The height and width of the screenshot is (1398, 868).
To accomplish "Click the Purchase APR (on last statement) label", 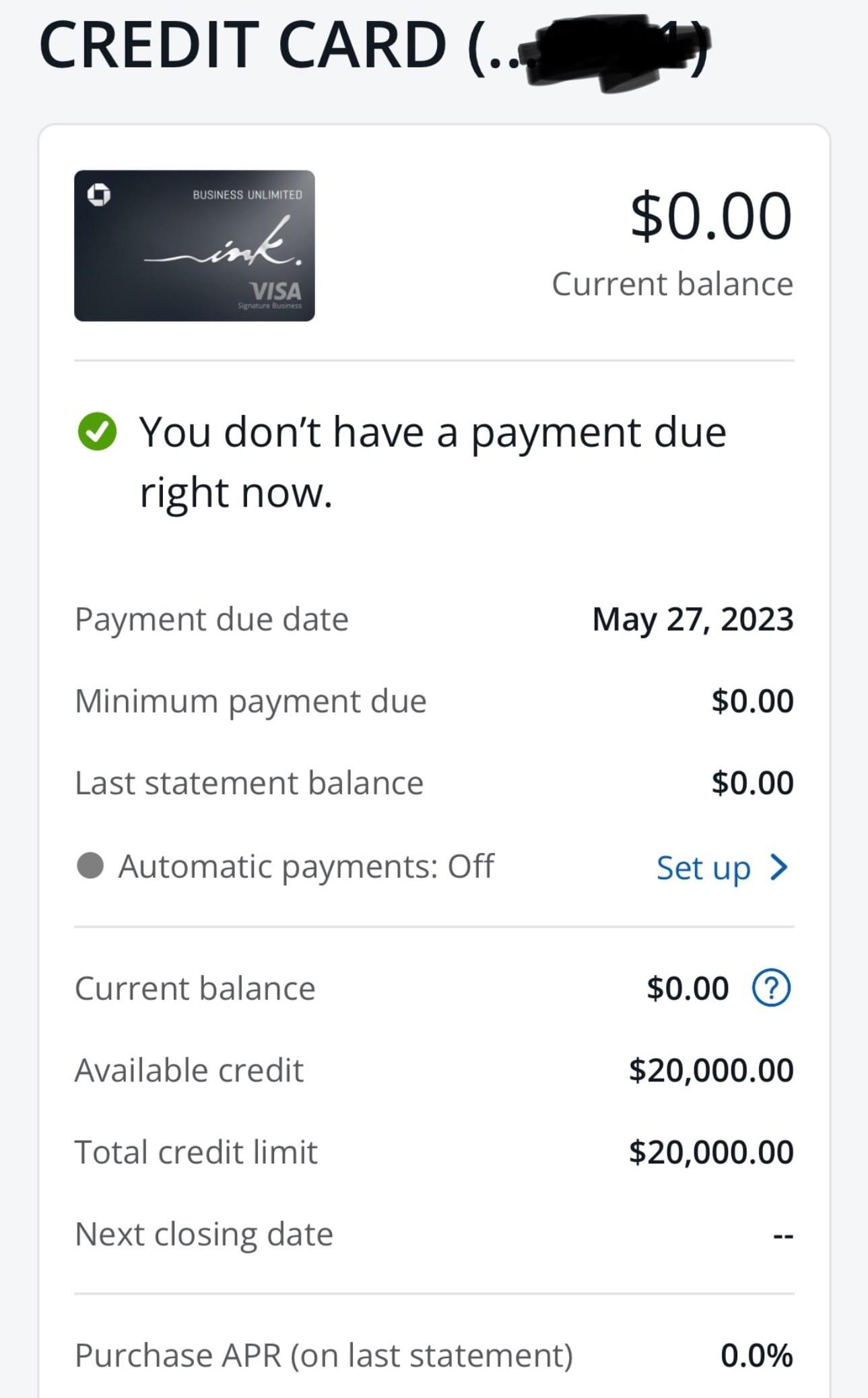I will pos(323,1356).
